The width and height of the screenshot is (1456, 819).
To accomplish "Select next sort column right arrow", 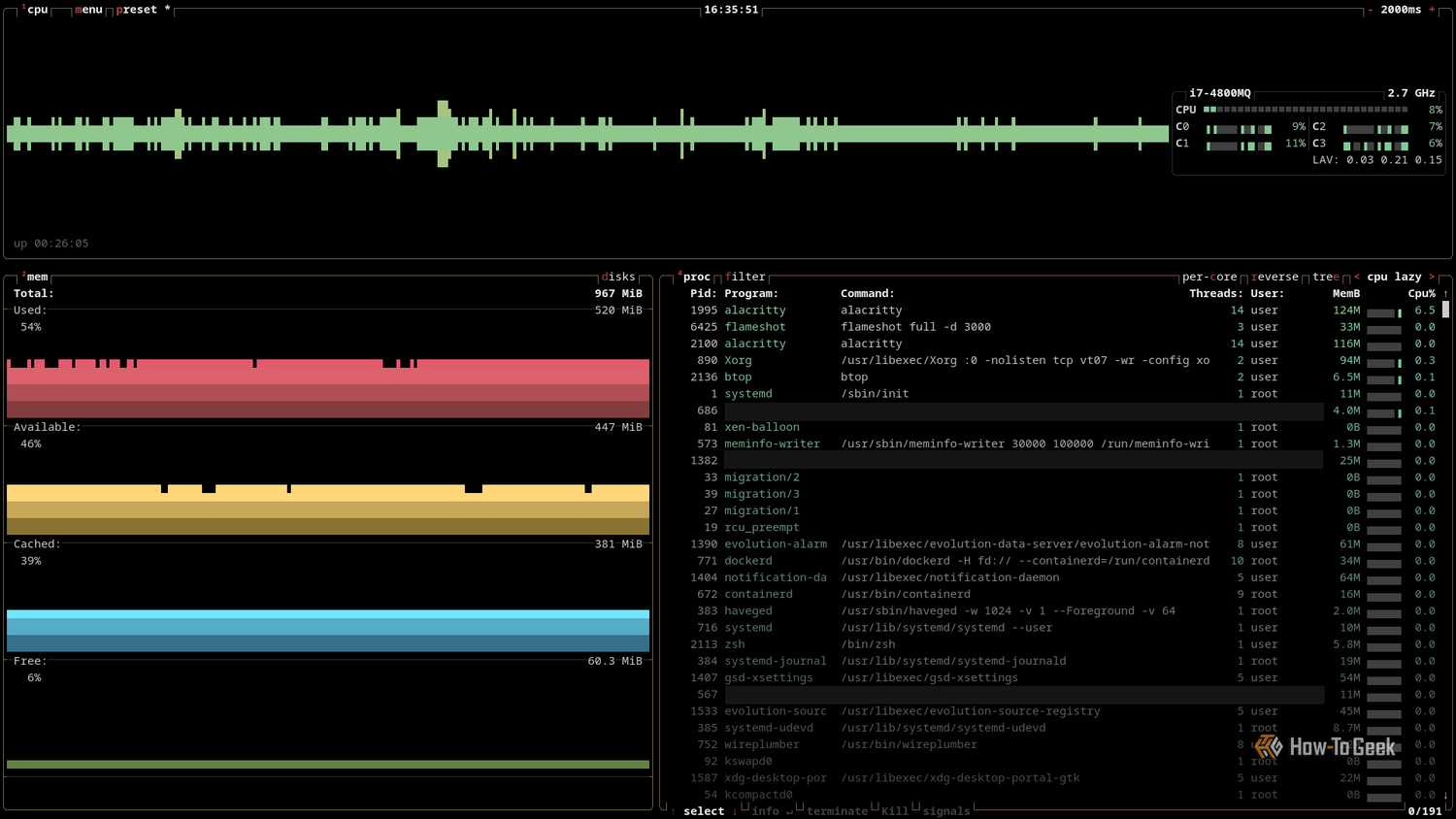I will point(1432,278).
